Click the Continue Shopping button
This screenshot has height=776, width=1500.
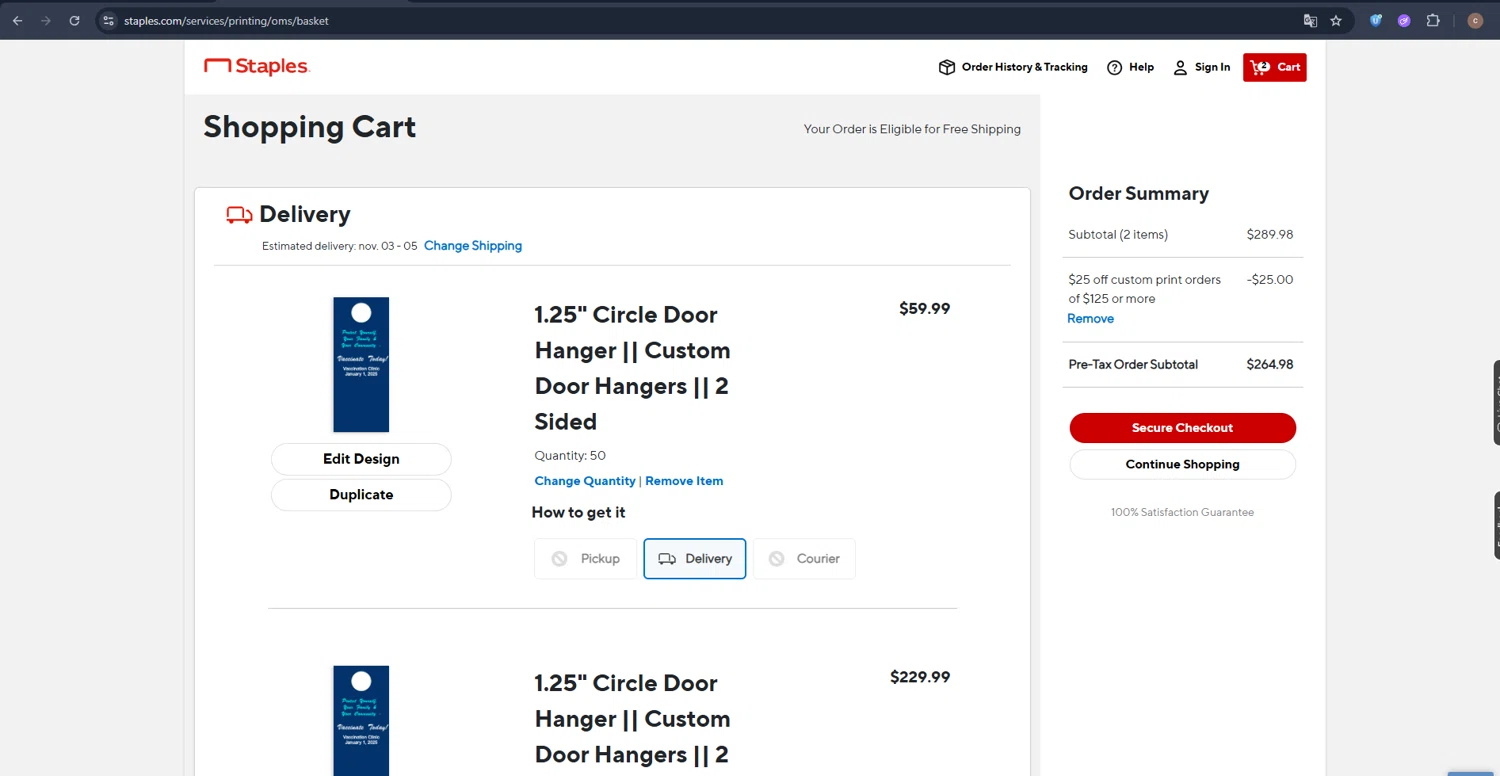1183,465
